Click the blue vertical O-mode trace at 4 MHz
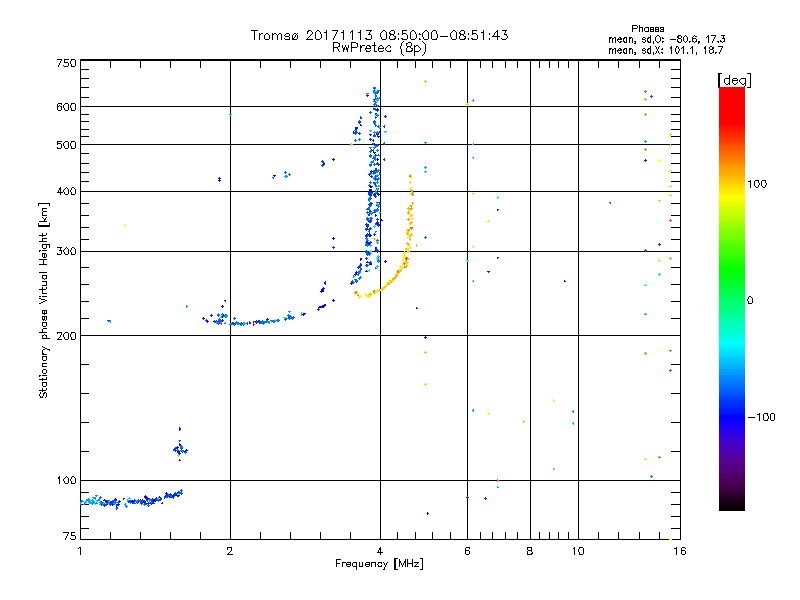 (375, 179)
